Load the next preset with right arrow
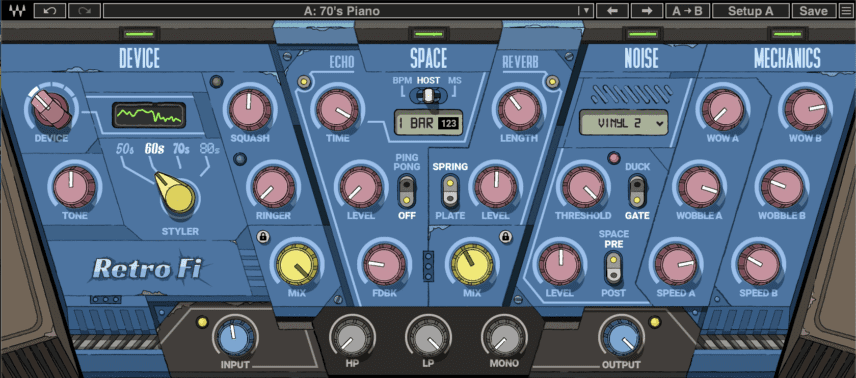This screenshot has width=856, height=378. click(x=647, y=10)
